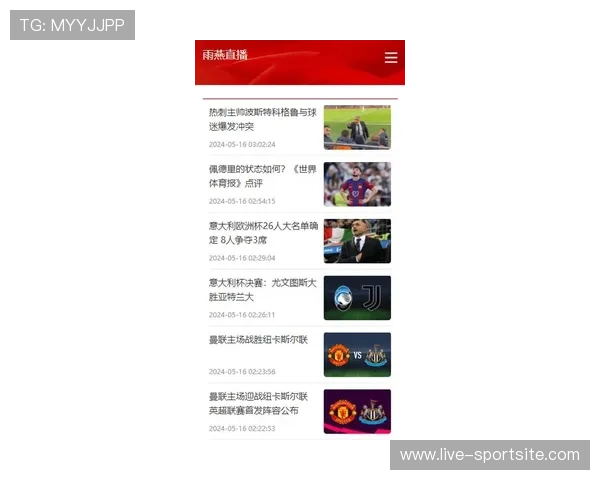
Task: Click timestamp 2024-05-16 03:02:24
Action: (242, 144)
